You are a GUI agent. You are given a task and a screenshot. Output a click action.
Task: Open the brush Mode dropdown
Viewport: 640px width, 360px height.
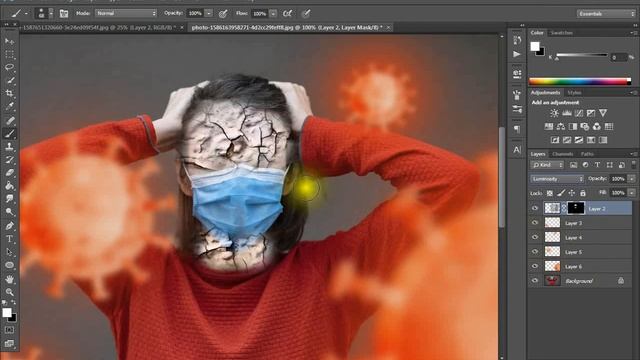click(126, 13)
